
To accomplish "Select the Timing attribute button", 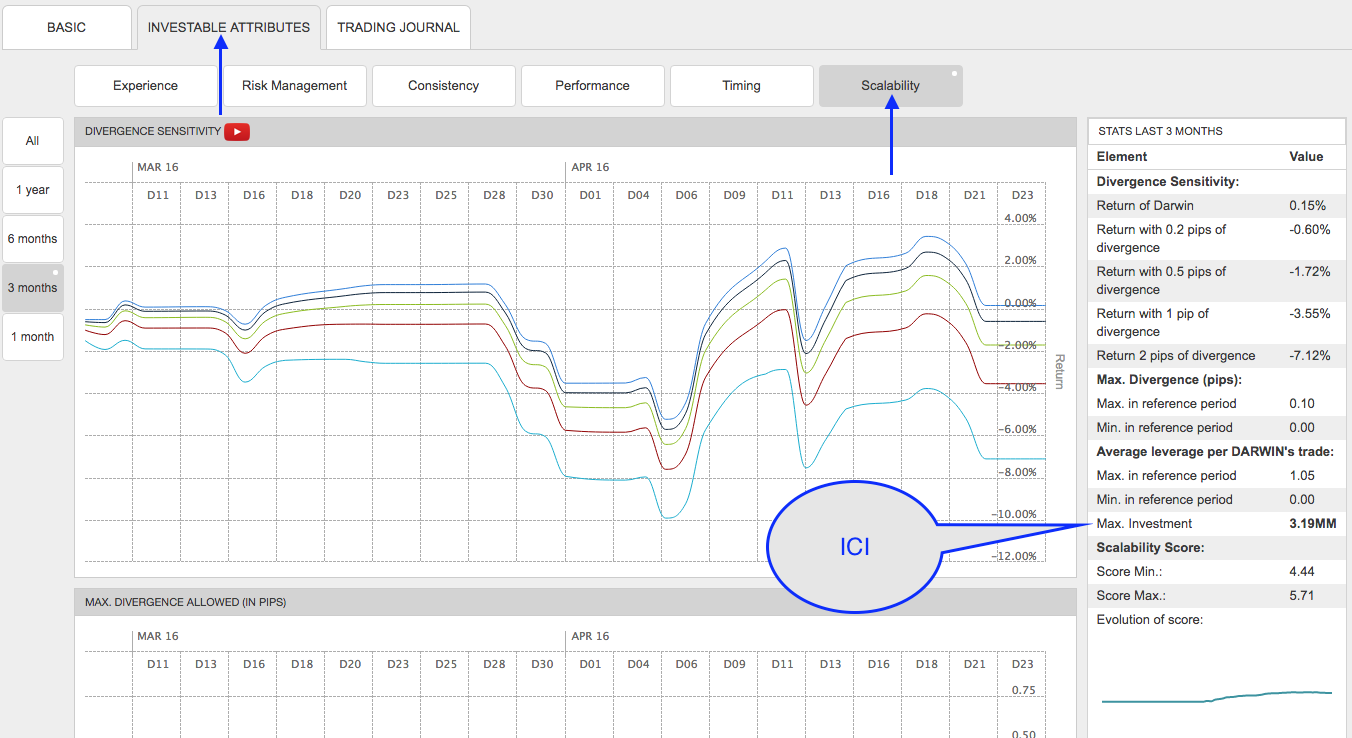I will coord(741,86).
